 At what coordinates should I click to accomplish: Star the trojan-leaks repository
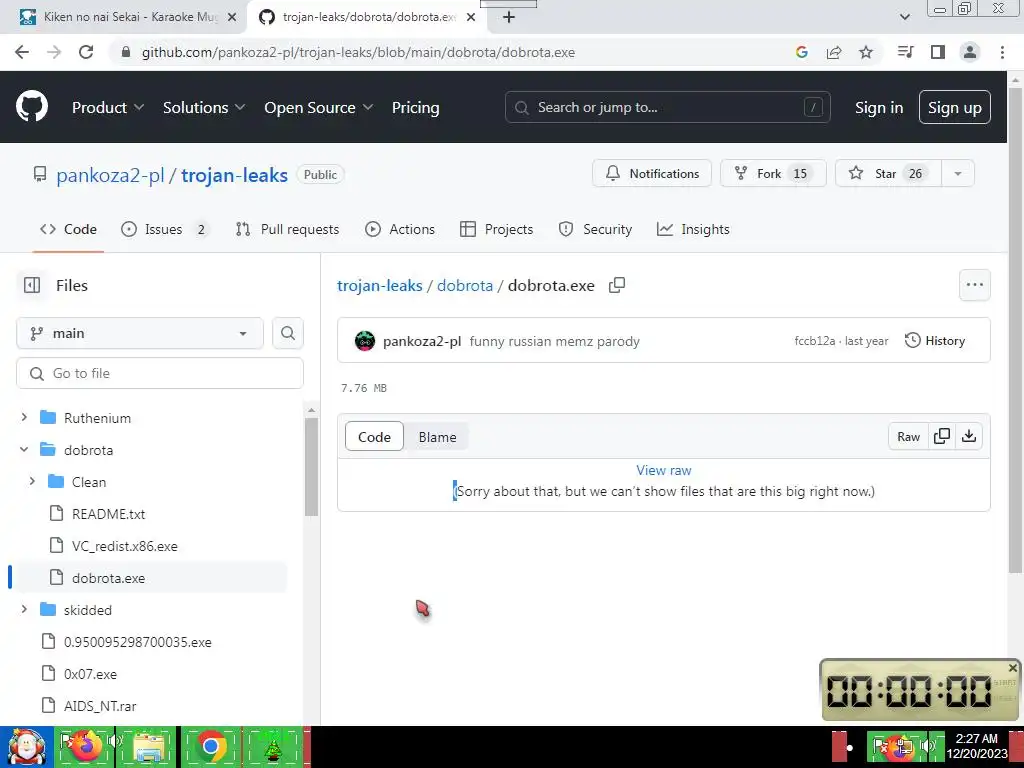pos(888,174)
